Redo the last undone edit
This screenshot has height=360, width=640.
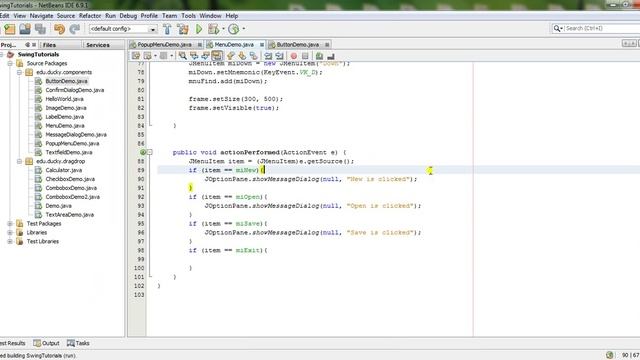75,29
